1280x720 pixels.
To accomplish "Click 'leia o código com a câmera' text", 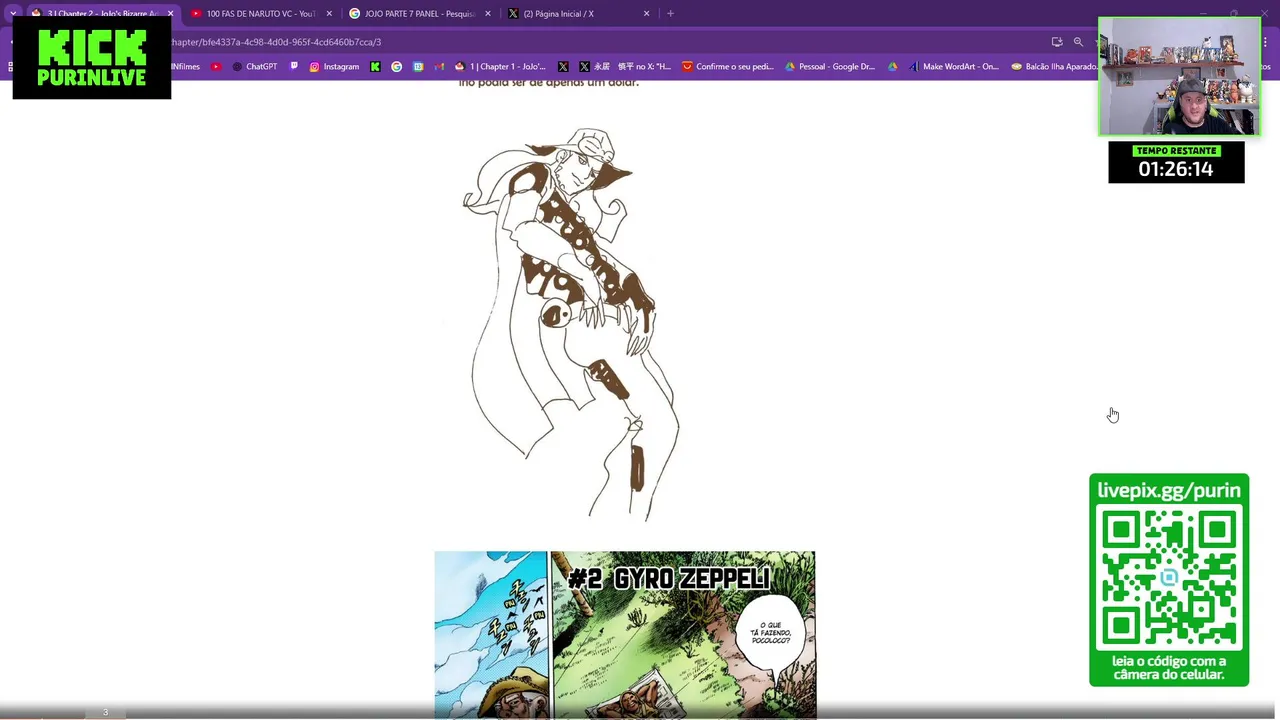I will tap(1169, 667).
